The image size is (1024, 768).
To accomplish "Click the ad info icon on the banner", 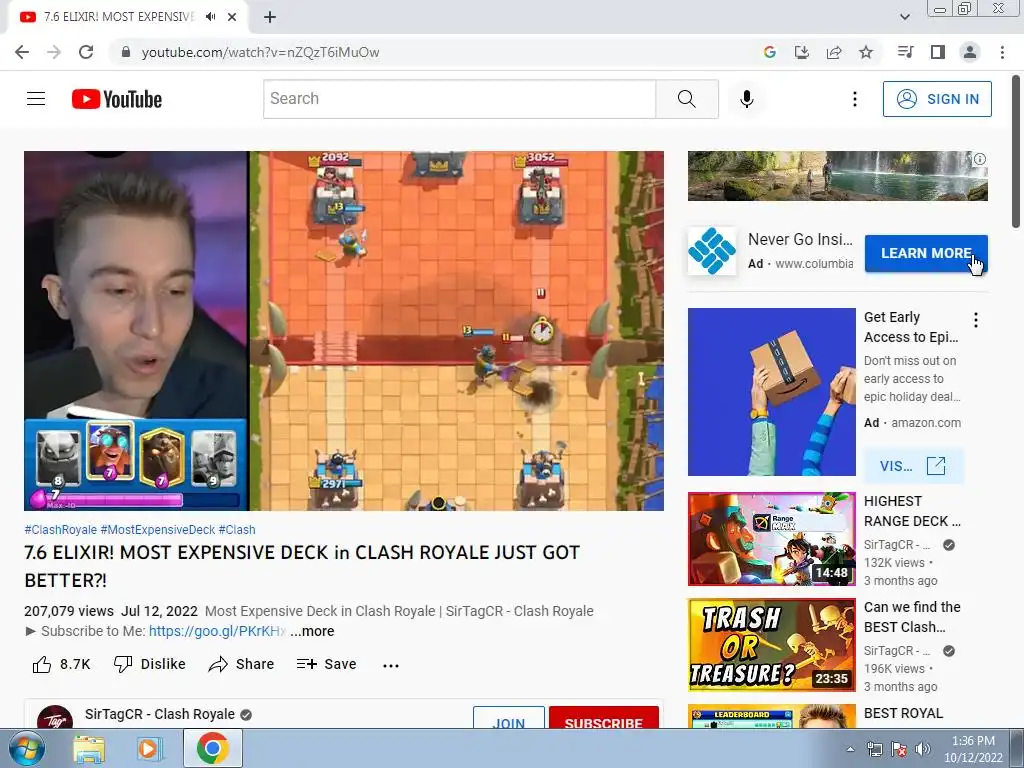I will pos(980,159).
